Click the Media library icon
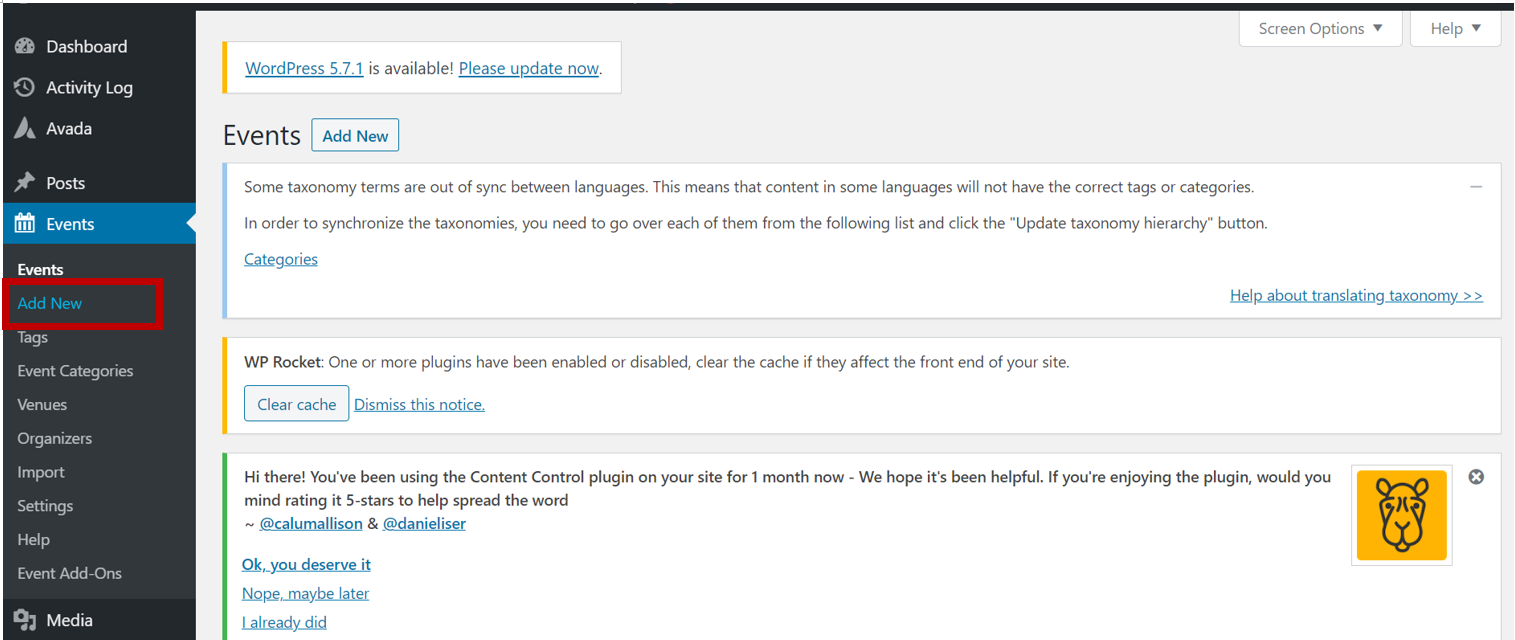The image size is (1515, 640). pos(25,620)
